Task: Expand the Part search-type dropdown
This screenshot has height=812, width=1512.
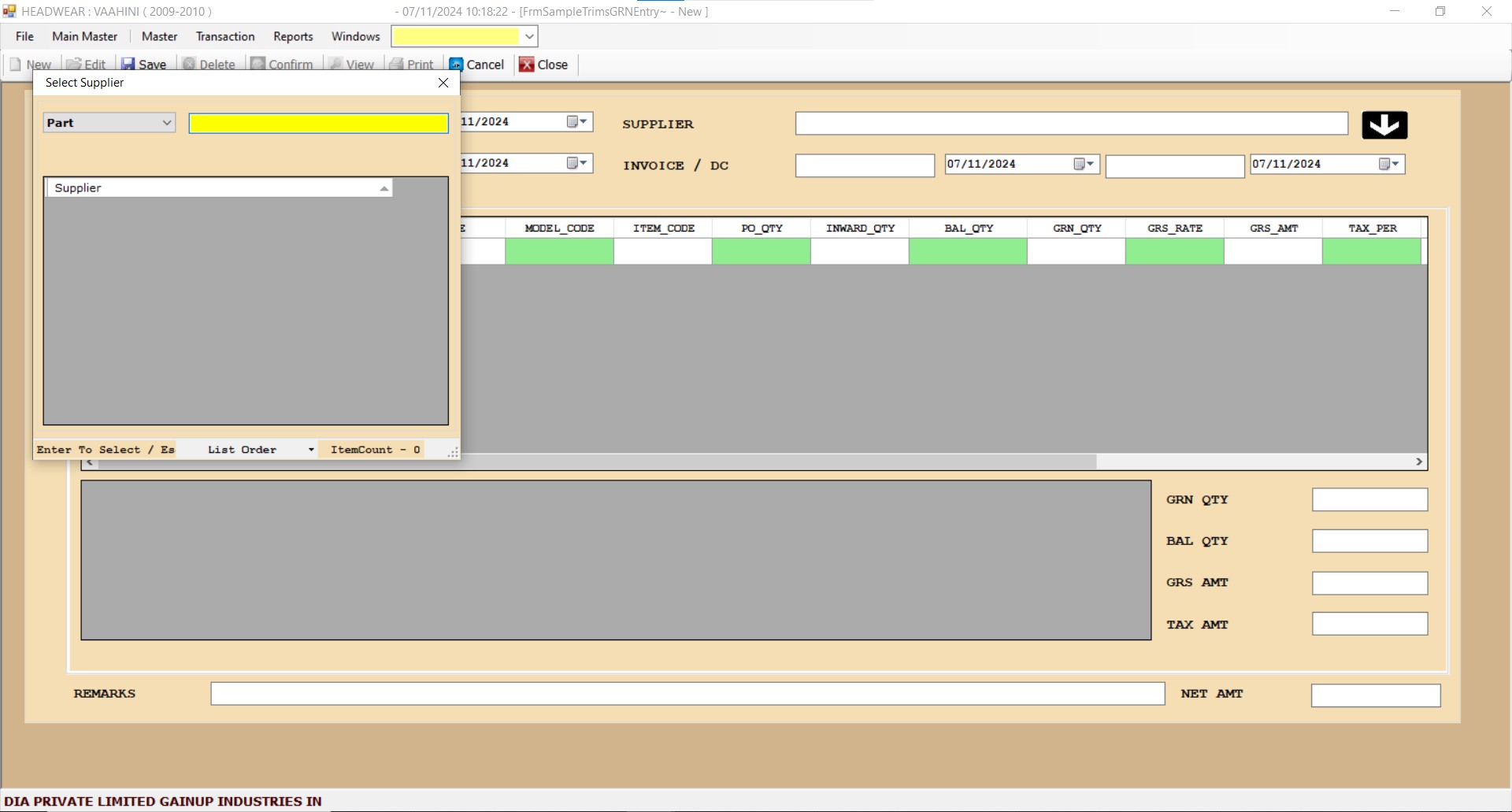Action: coord(166,123)
